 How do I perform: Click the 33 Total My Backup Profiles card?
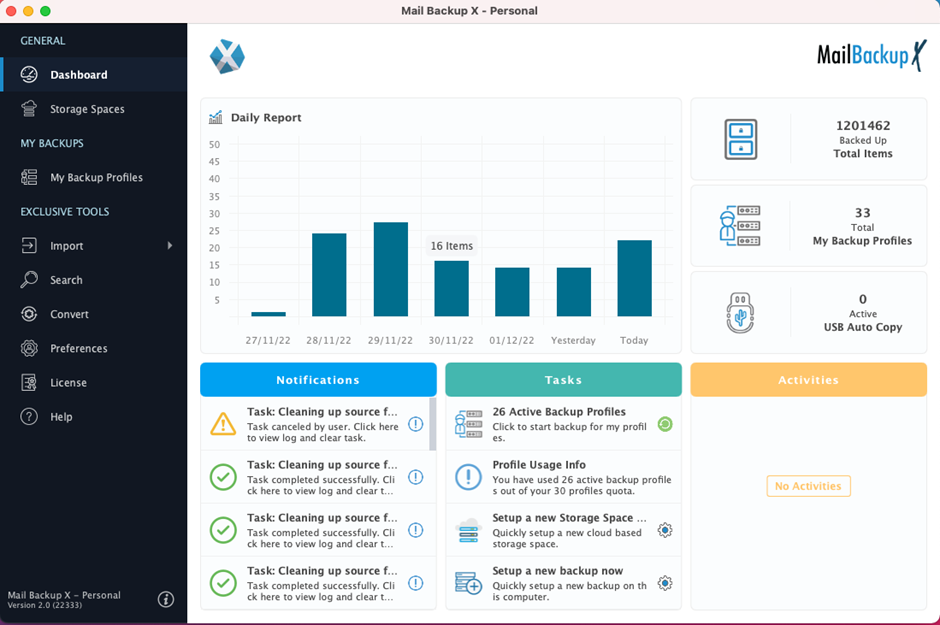809,226
